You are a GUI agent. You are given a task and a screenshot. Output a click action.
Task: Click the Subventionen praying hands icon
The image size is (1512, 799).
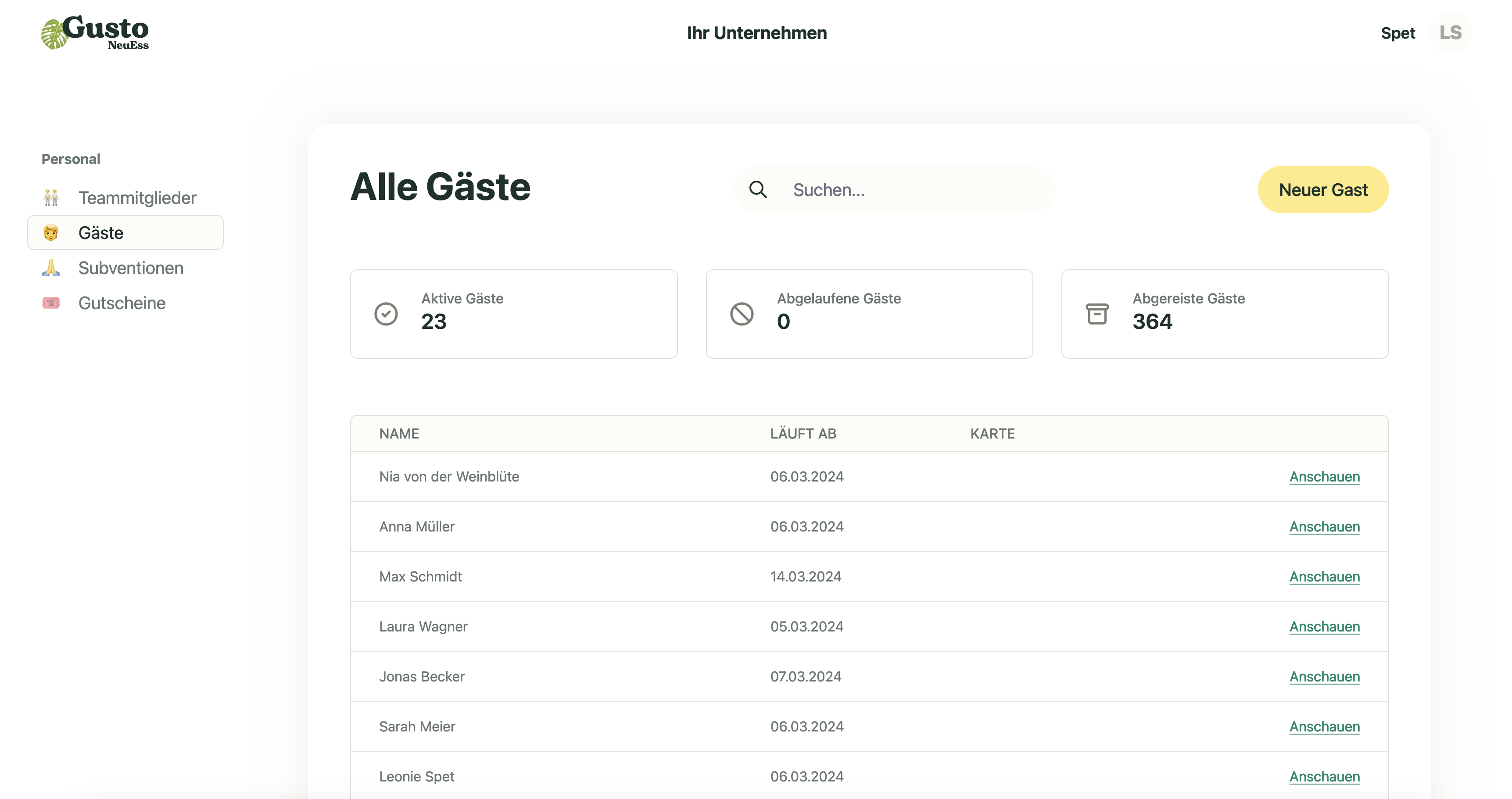51,268
